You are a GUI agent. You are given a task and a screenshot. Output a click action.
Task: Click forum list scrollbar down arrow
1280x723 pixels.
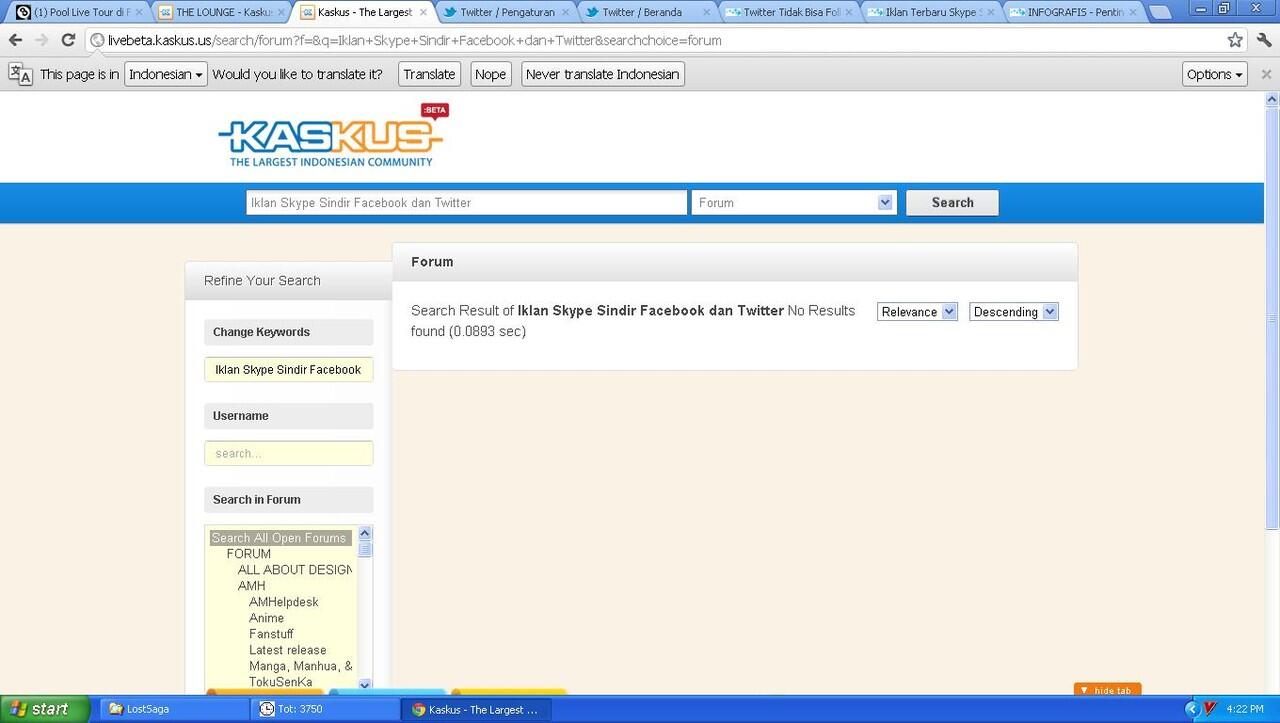[x=365, y=685]
